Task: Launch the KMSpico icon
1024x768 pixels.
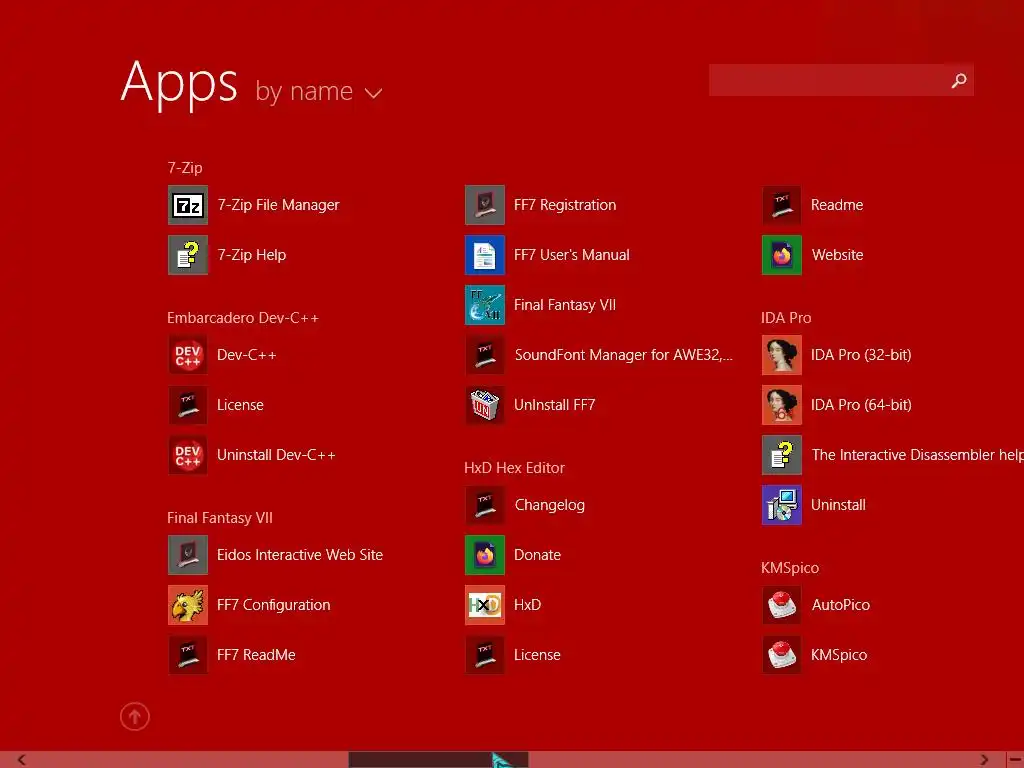Action: (782, 654)
